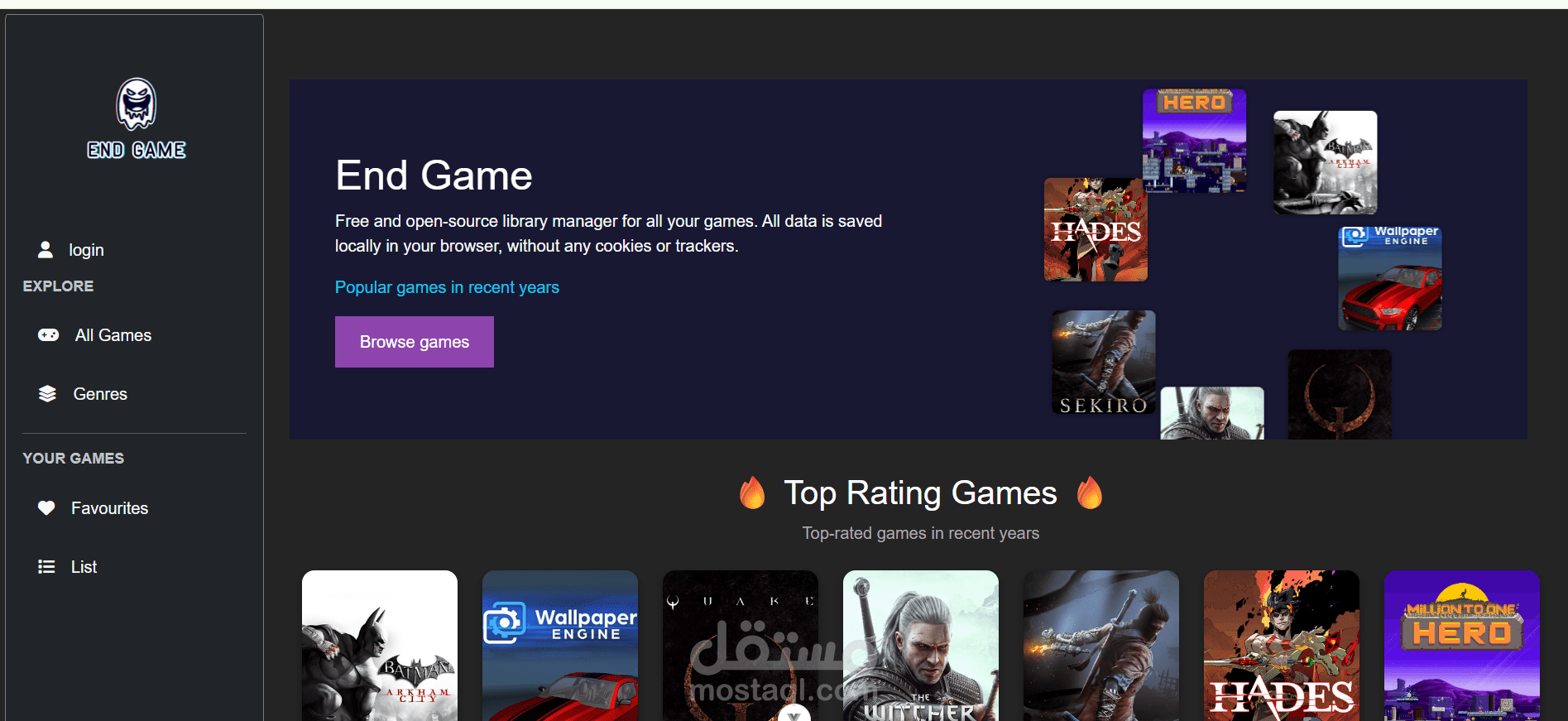Select the Quake logo thumbnail in the banner
1568x721 pixels.
click(x=1340, y=394)
